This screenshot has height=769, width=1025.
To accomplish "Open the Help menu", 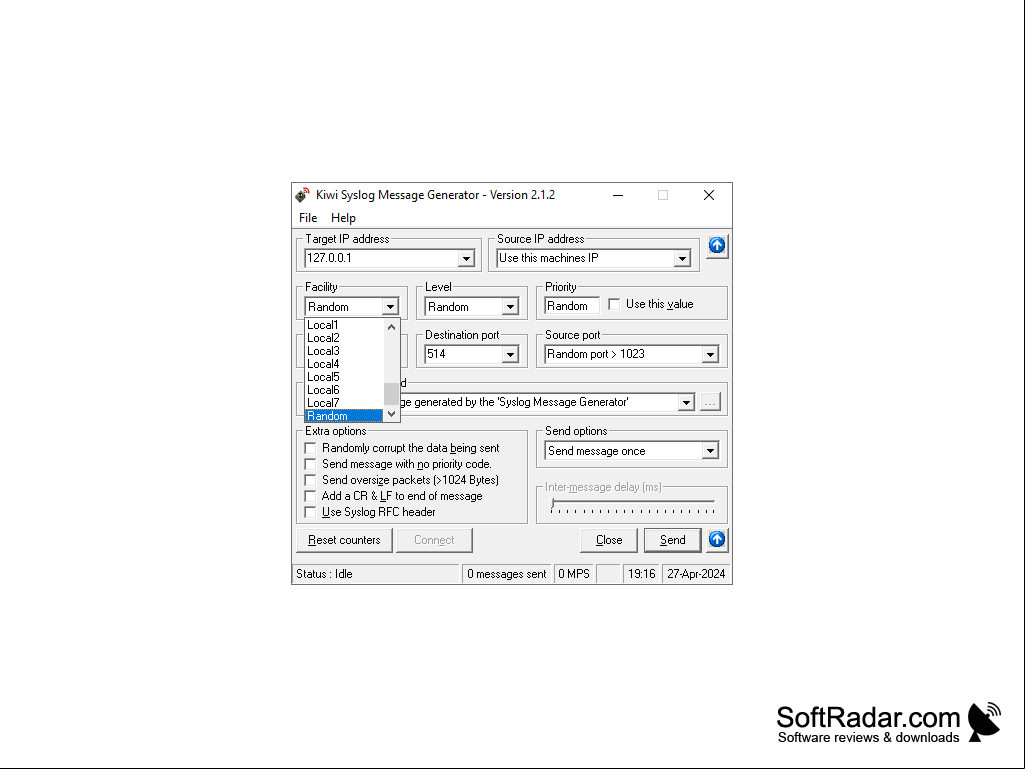I will pyautogui.click(x=343, y=218).
